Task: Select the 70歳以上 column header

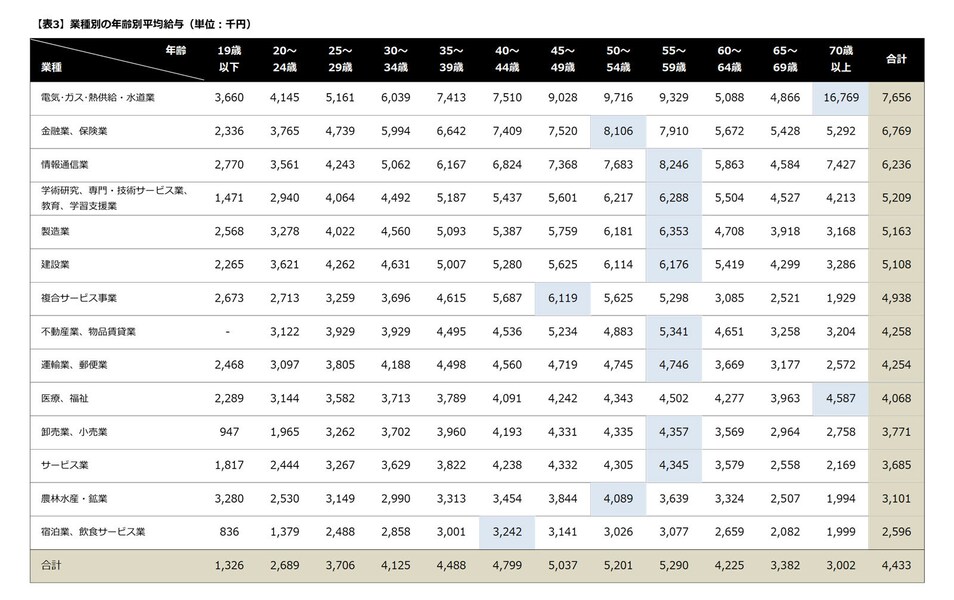Action: click(x=840, y=58)
